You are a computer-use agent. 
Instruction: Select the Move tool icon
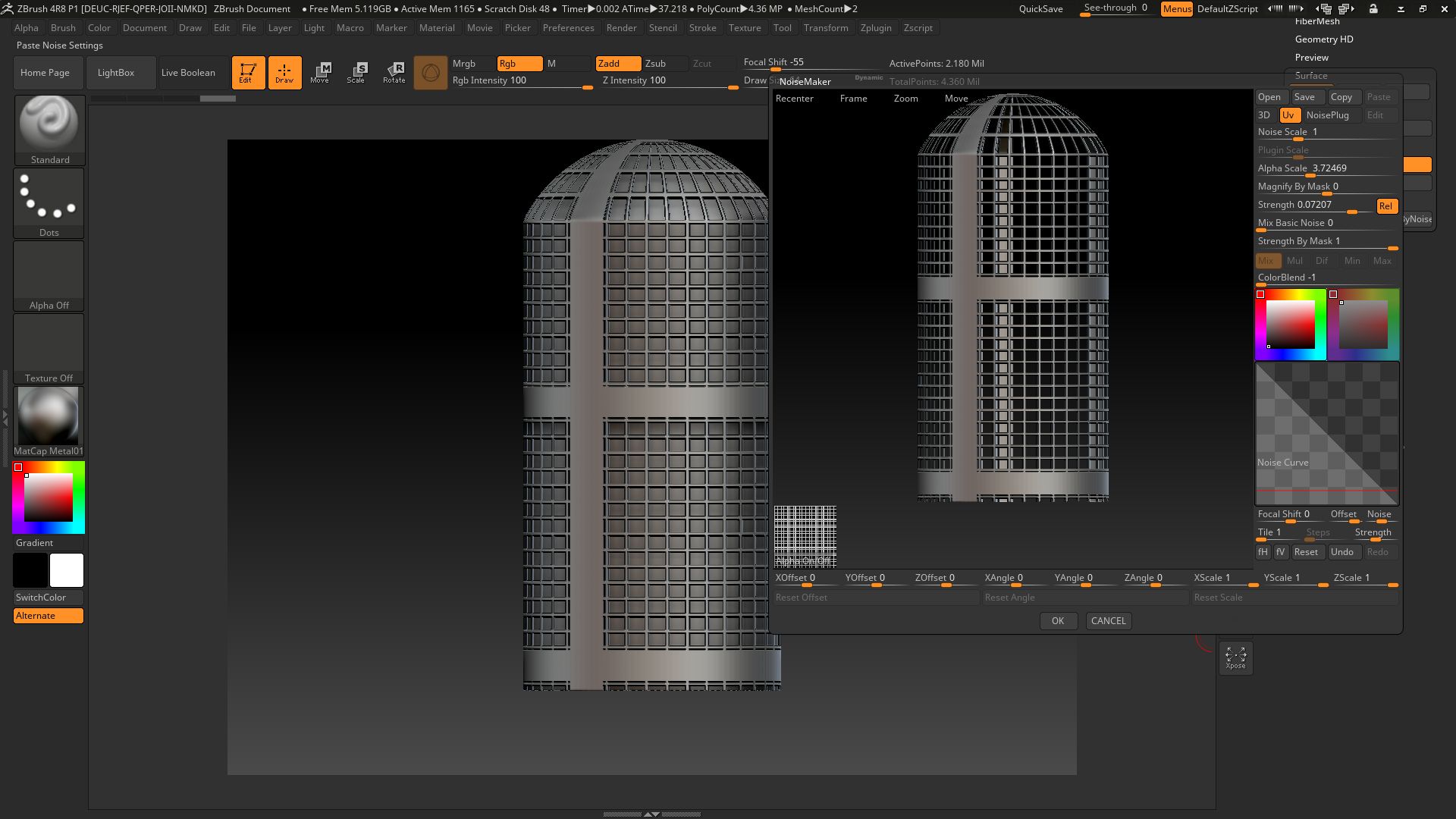tap(320, 73)
